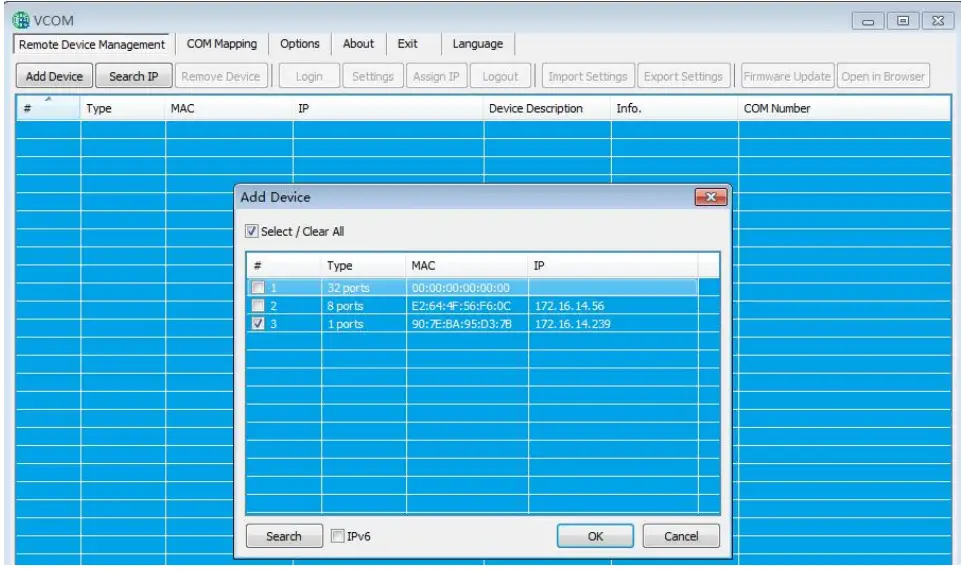962x571 pixels.
Task: Sort main table by # column header
Action: (48, 108)
